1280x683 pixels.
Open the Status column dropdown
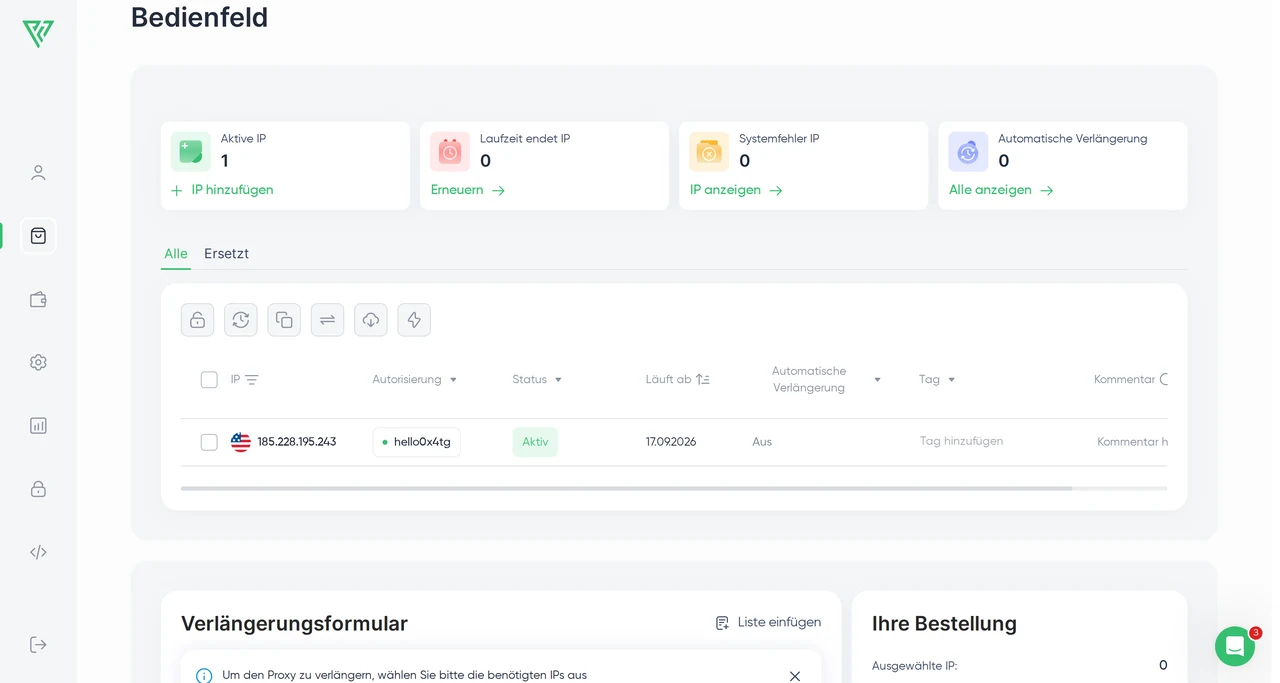[558, 380]
